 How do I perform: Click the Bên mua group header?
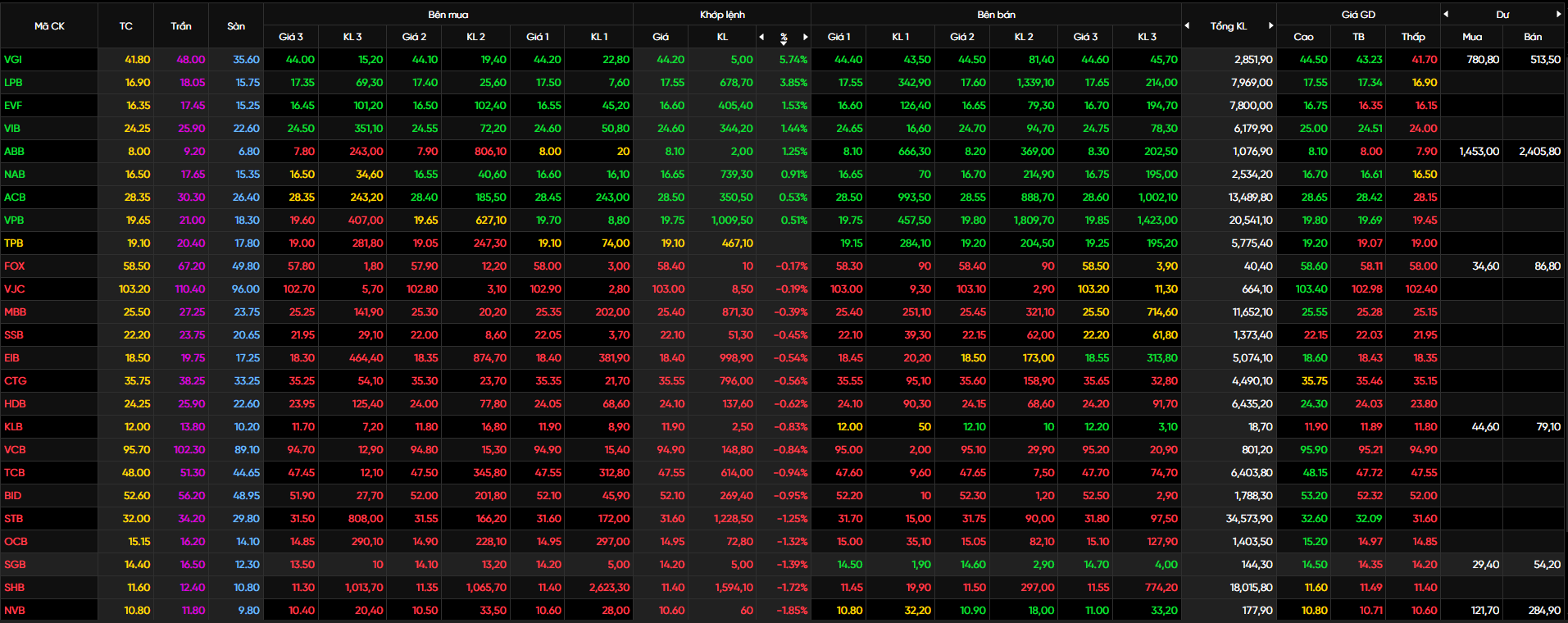click(x=448, y=15)
